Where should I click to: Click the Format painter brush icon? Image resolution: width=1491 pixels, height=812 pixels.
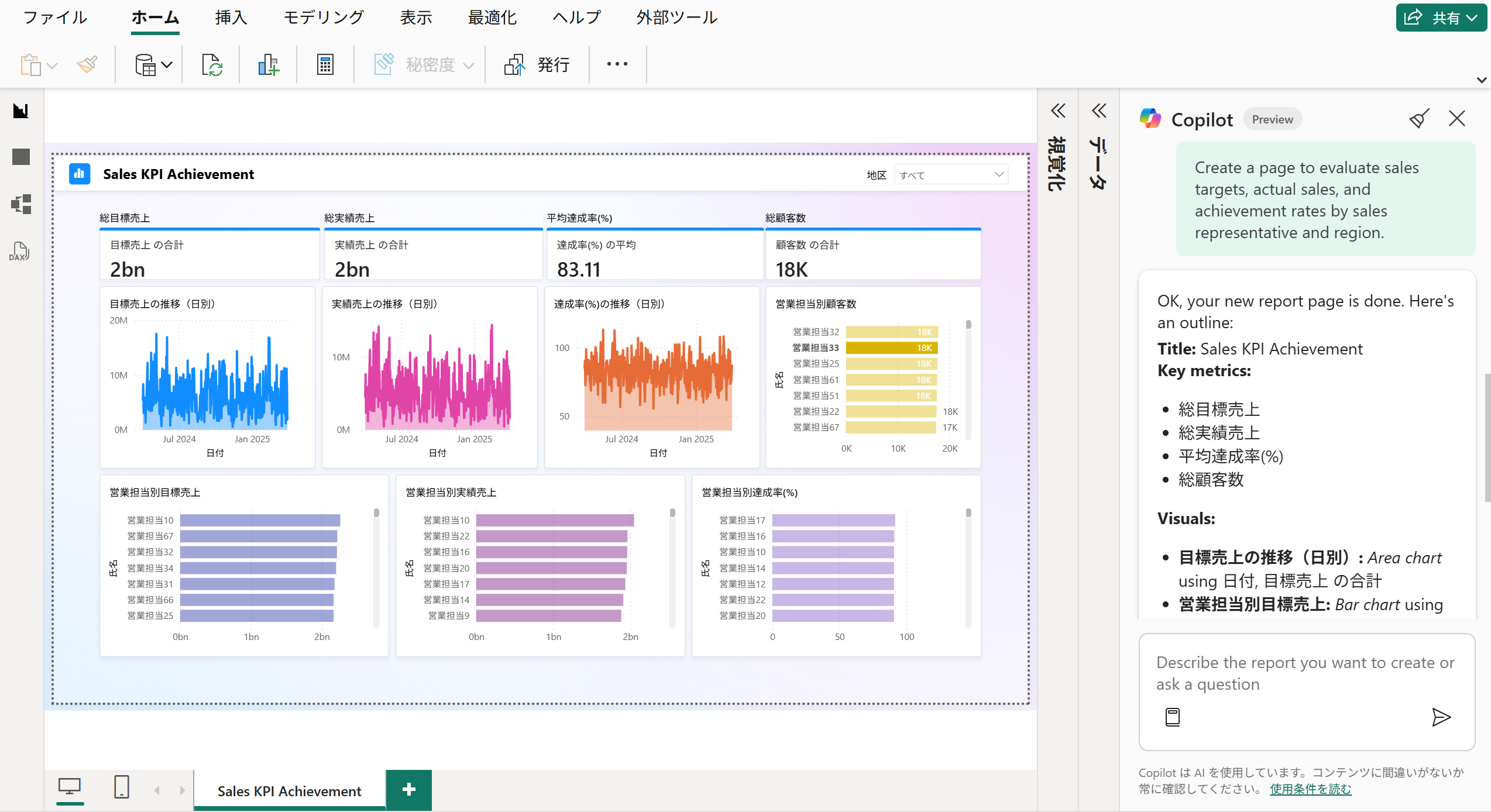(87, 64)
